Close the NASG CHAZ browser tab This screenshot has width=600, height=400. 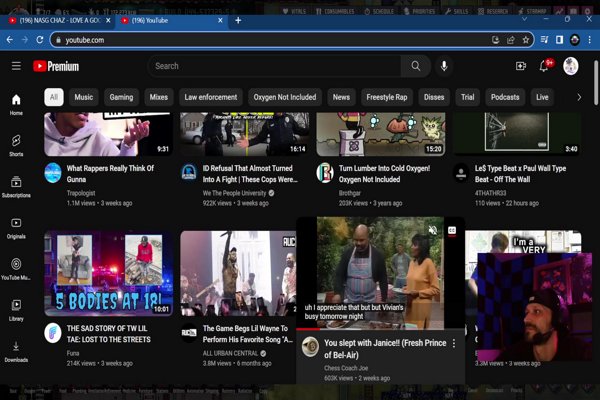coord(108,20)
